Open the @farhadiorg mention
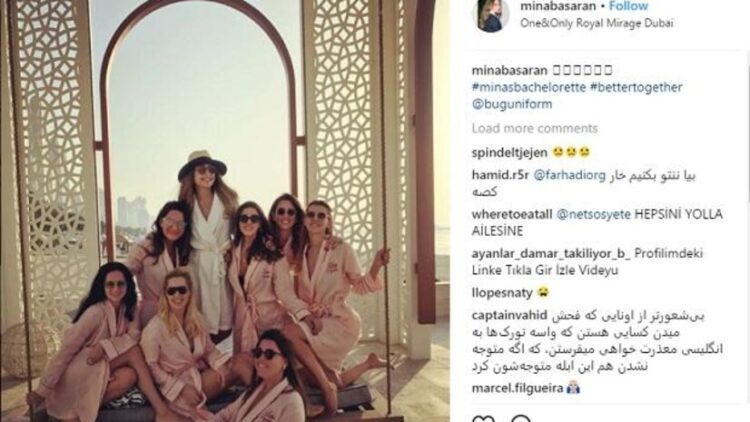 click(569, 175)
